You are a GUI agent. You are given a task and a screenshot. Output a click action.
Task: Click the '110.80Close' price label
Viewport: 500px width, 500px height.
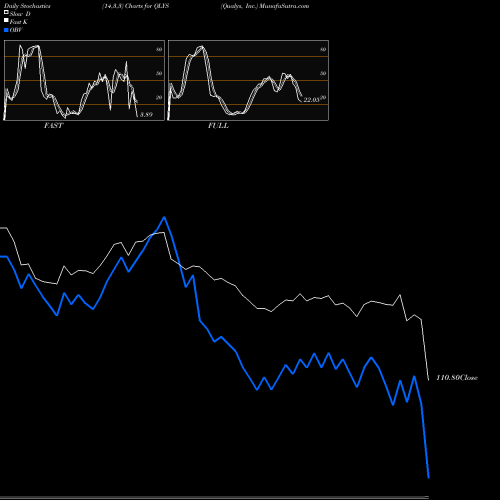(x=457, y=378)
